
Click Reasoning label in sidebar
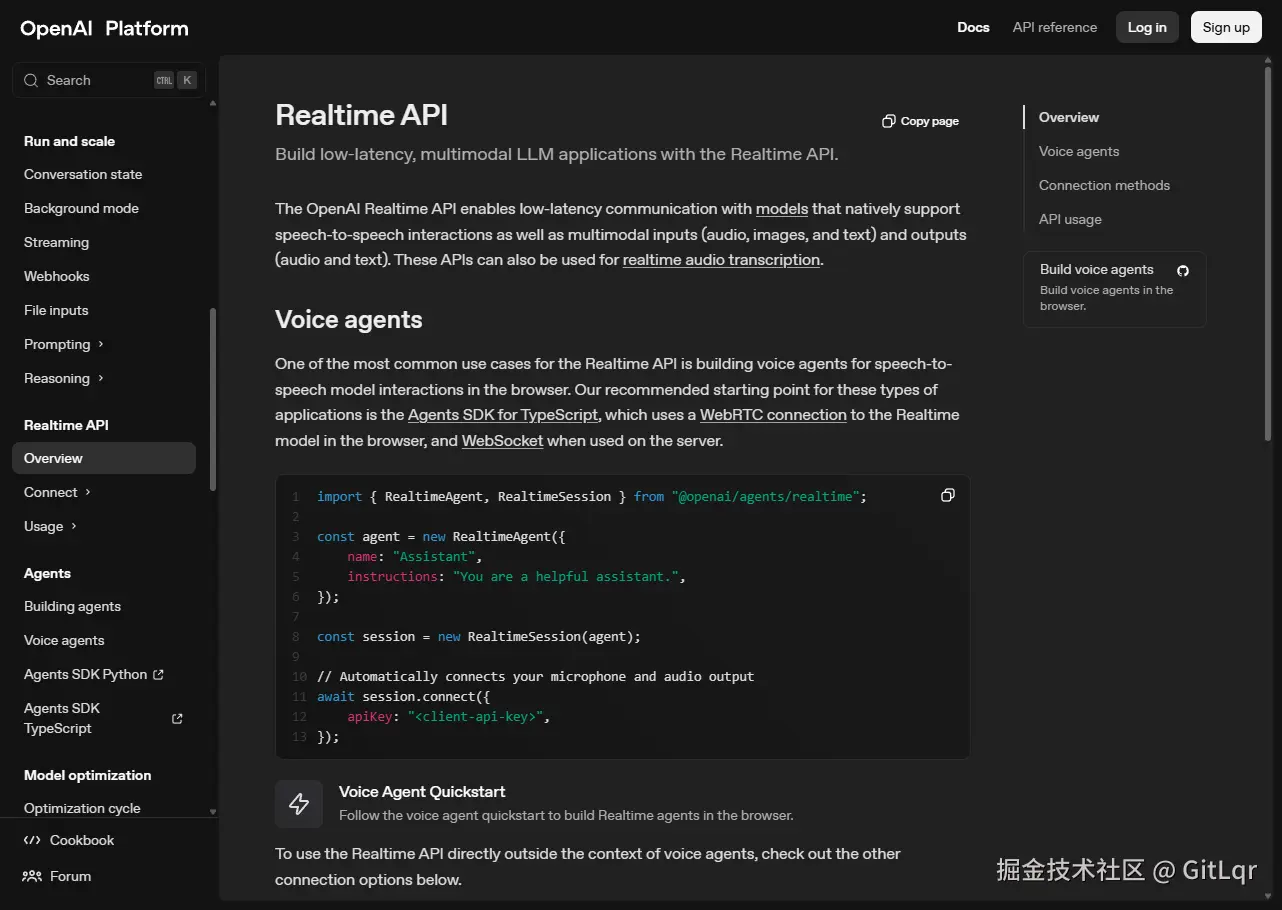pyautogui.click(x=57, y=378)
